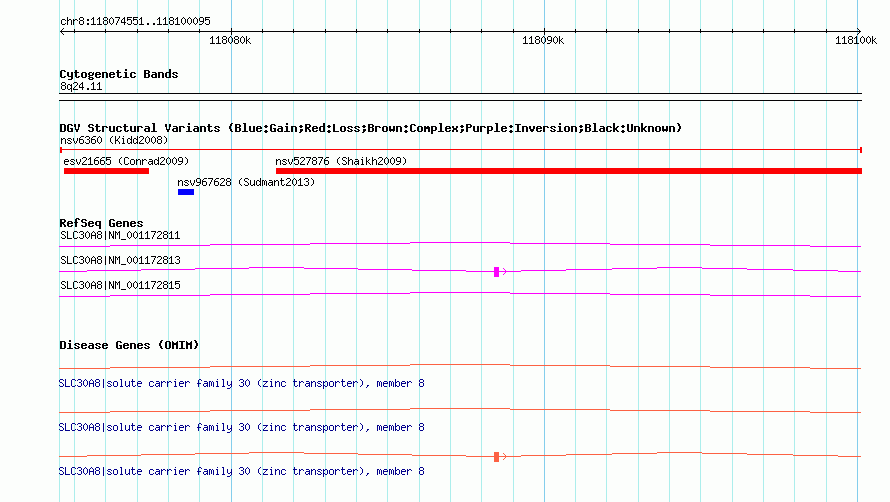Click the nsv967628 (Sudmant2013) variant label

point(246,182)
